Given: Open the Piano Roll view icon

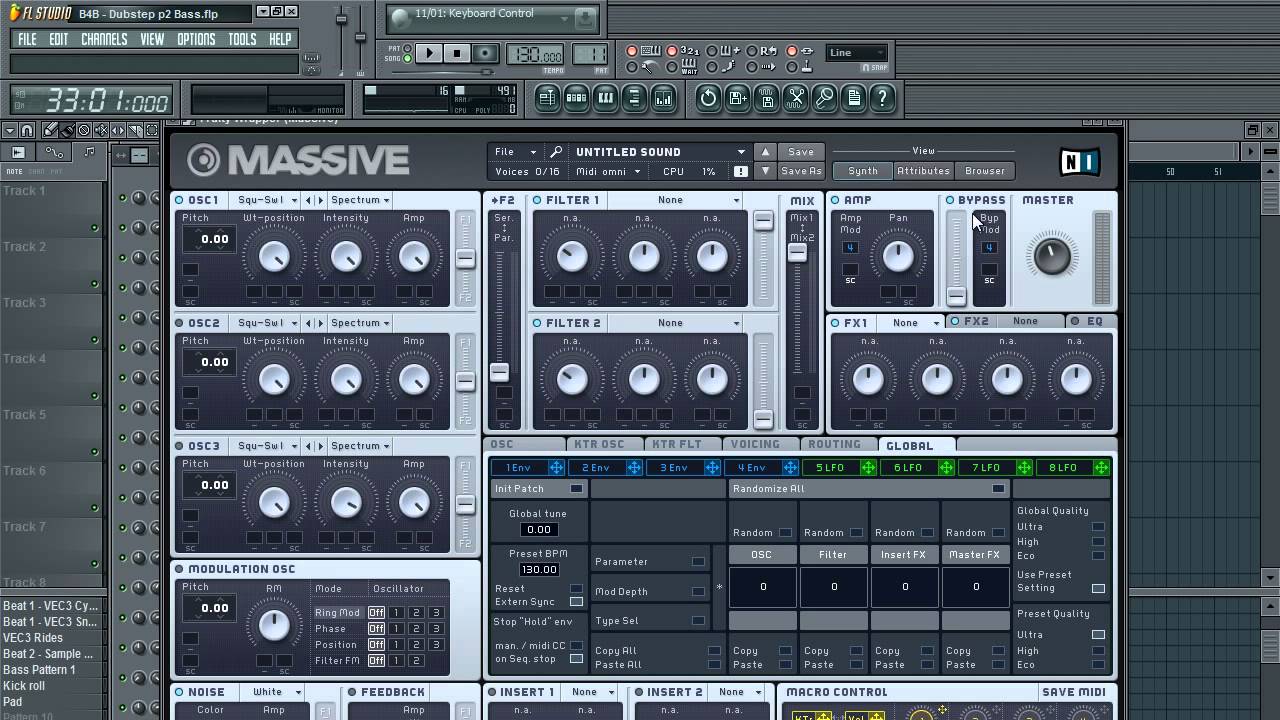Looking at the screenshot, I should [605, 98].
